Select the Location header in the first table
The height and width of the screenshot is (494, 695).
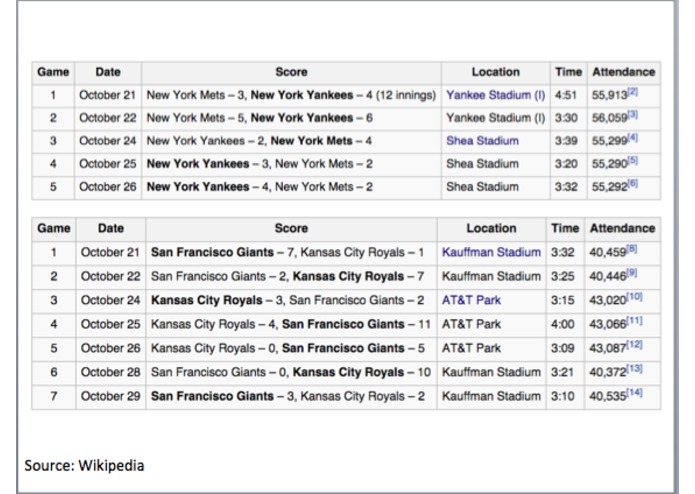coord(496,72)
